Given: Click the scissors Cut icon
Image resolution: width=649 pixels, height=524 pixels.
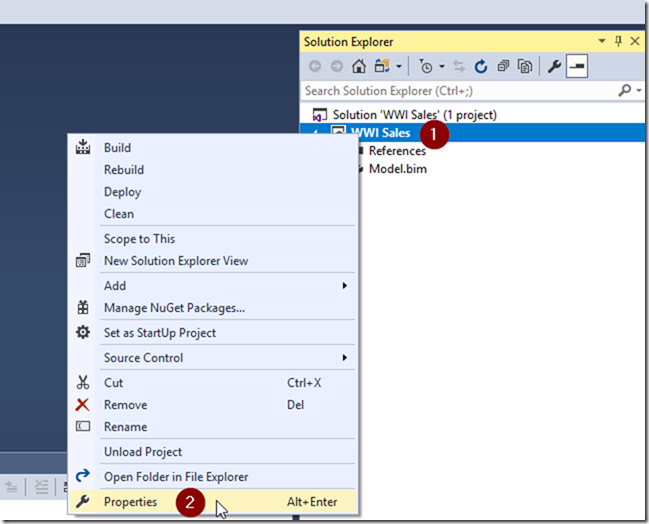Looking at the screenshot, I should [83, 382].
